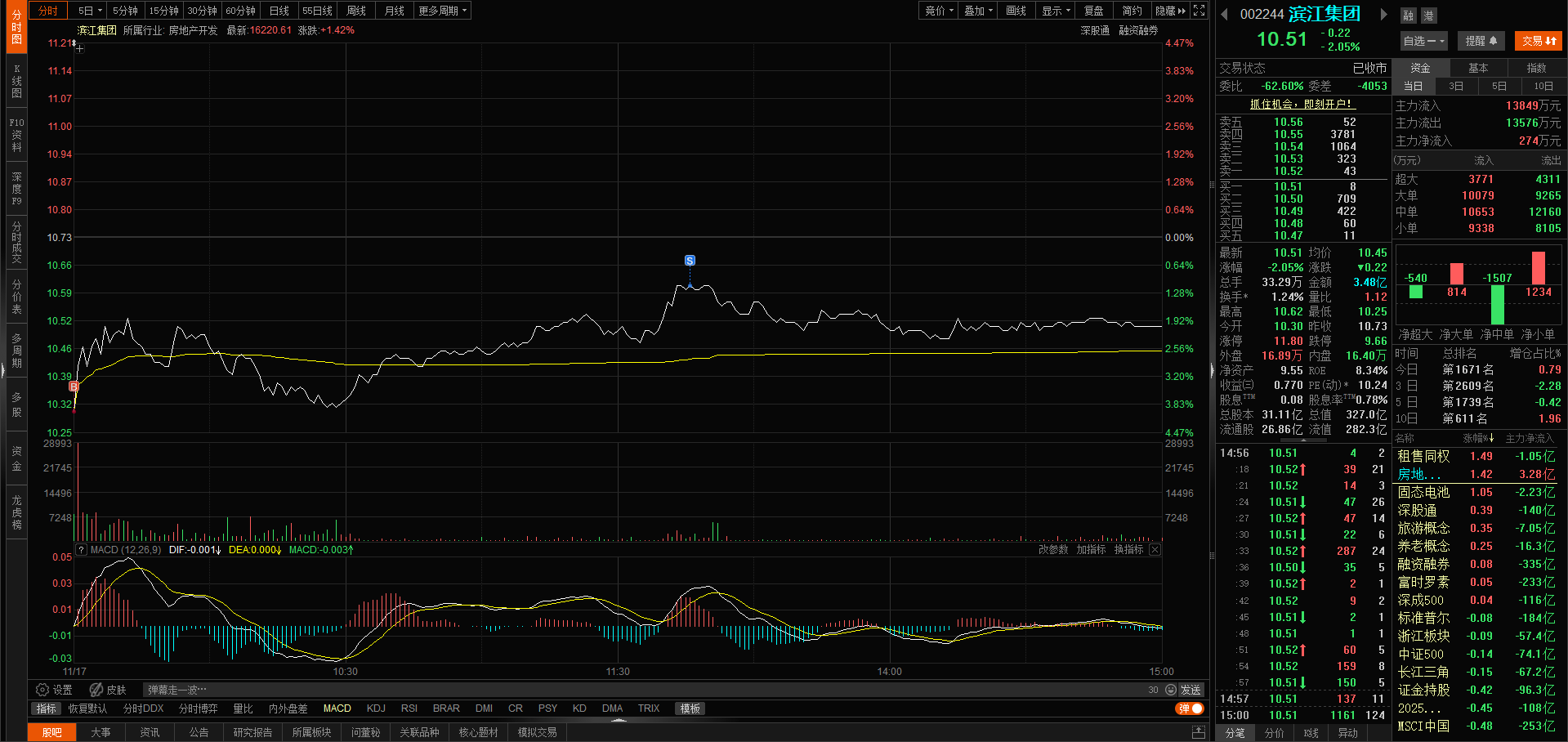Select the 量比 indicator
Viewport: 1568px width, 742px height.
point(243,708)
